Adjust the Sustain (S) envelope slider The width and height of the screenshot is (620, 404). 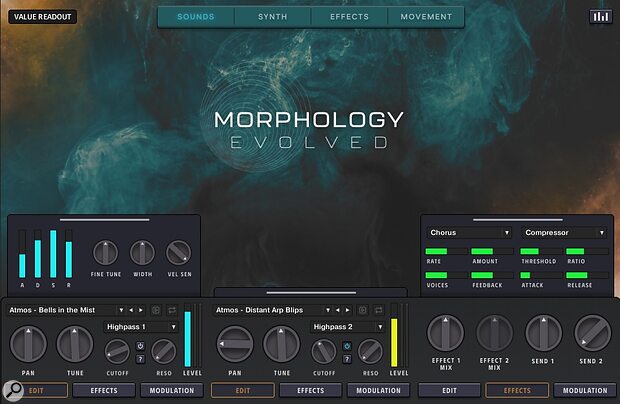(53, 254)
